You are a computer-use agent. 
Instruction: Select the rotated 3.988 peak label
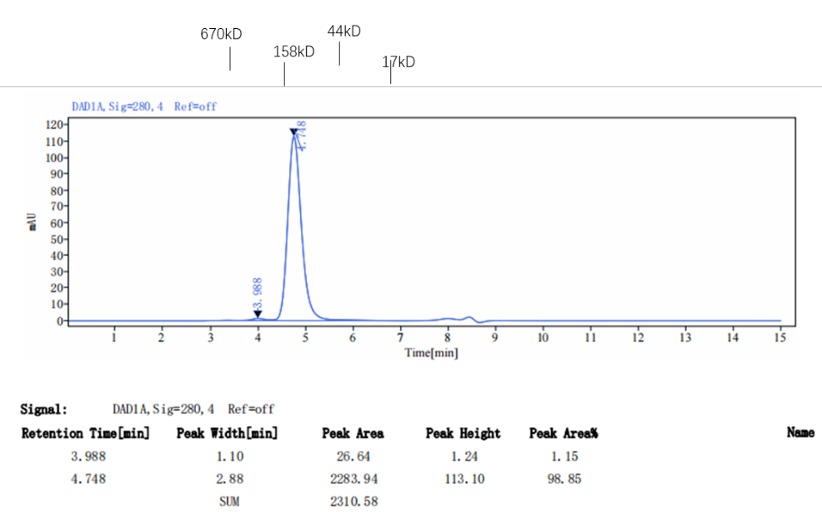tap(258, 293)
